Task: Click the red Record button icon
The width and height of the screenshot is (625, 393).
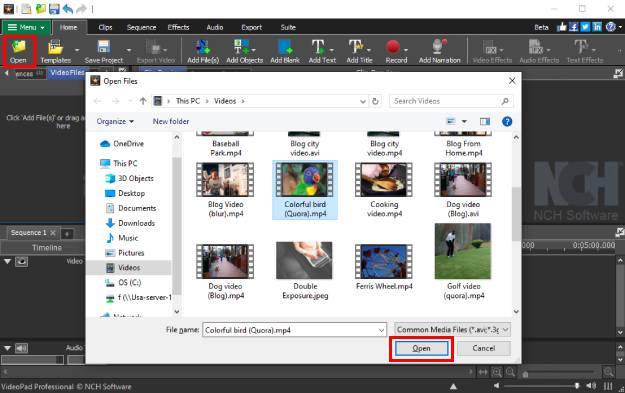Action: point(393,47)
